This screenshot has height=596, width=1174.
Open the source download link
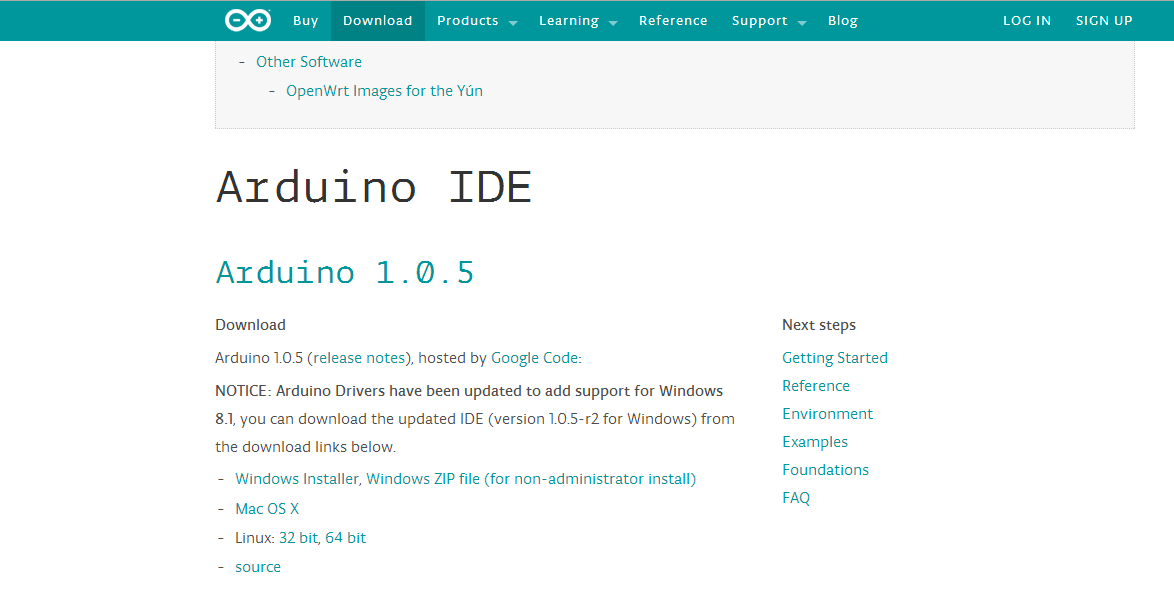pyautogui.click(x=258, y=568)
